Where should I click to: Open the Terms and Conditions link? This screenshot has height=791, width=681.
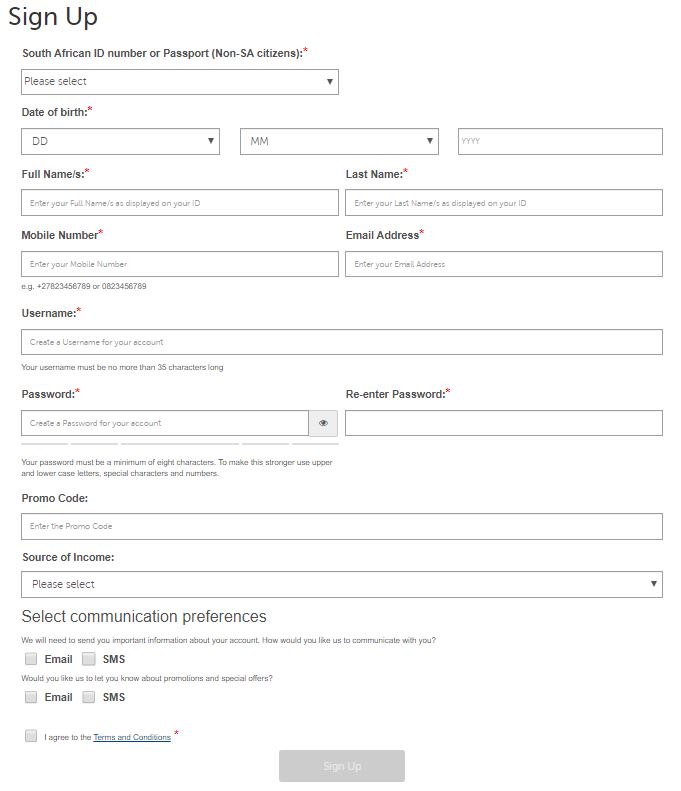click(132, 737)
